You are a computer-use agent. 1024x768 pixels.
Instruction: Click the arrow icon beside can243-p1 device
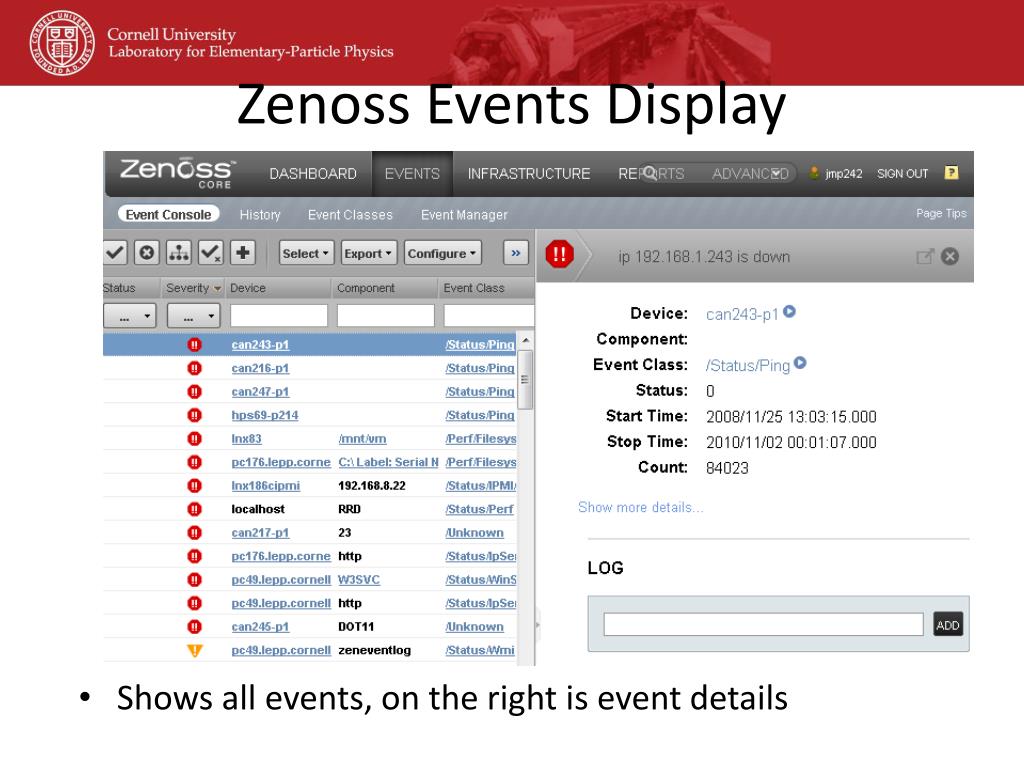[790, 312]
